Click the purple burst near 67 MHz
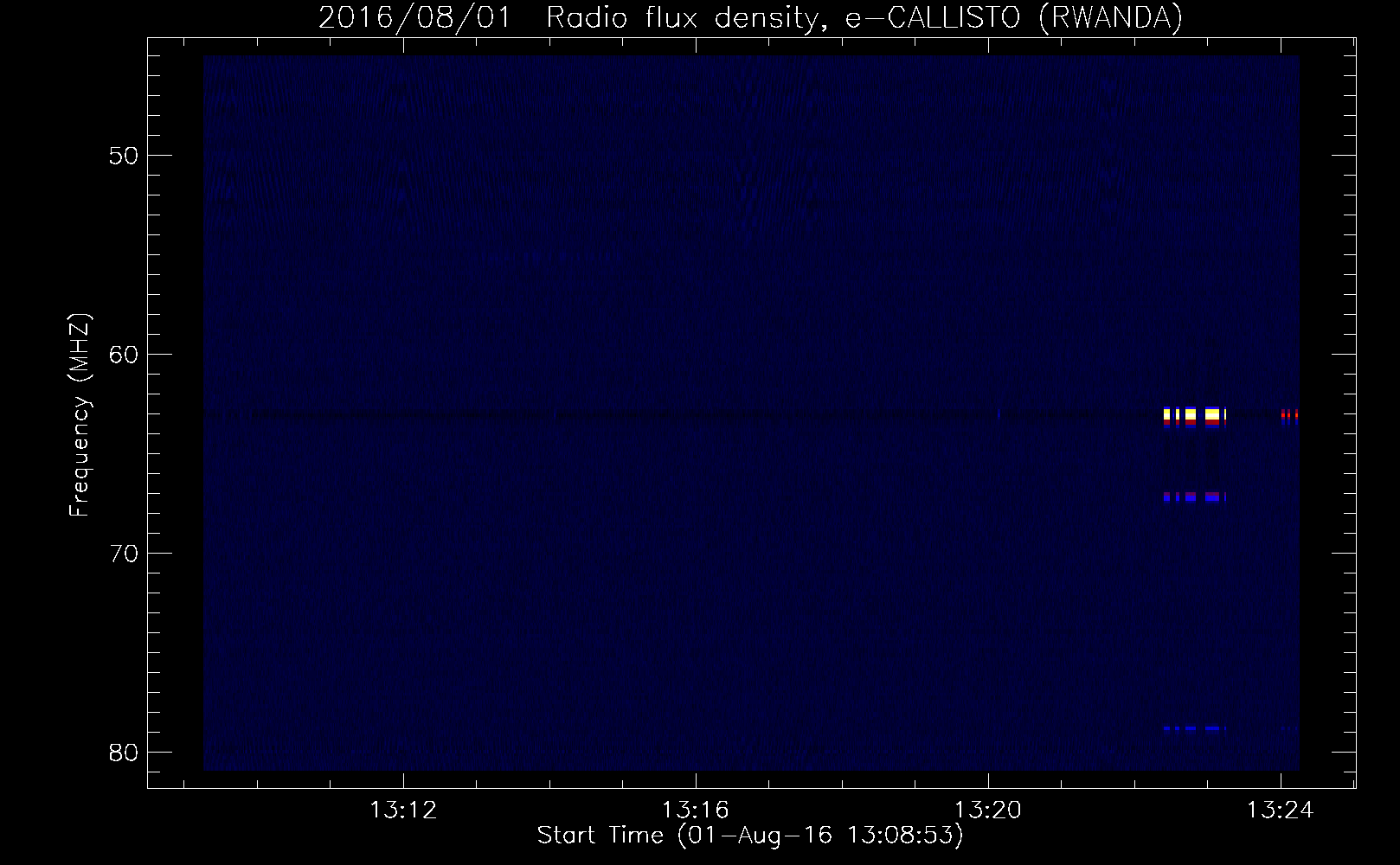This screenshot has height=865, width=1400. 1195,497
